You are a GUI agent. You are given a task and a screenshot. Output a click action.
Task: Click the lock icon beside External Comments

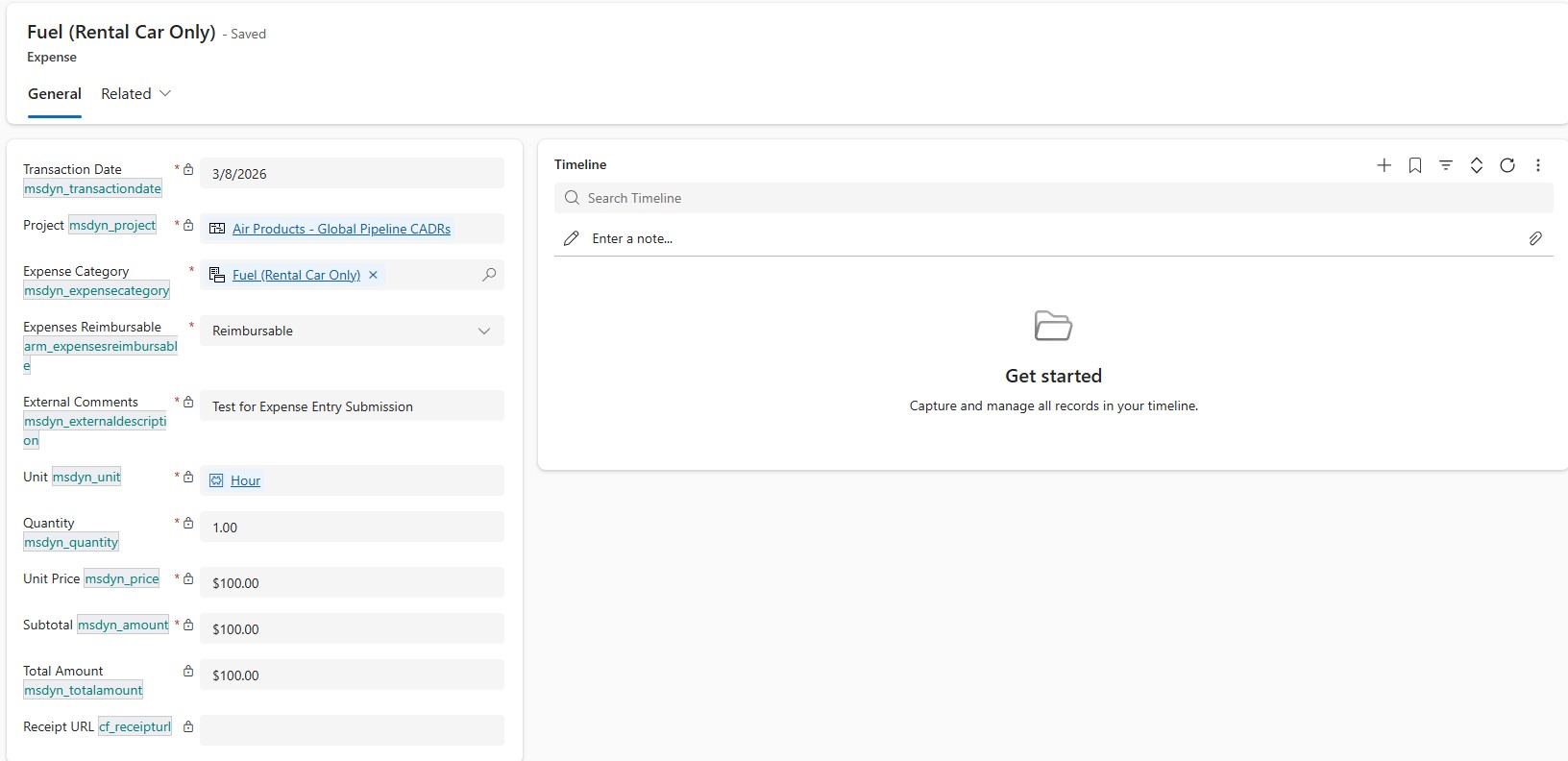(x=188, y=402)
